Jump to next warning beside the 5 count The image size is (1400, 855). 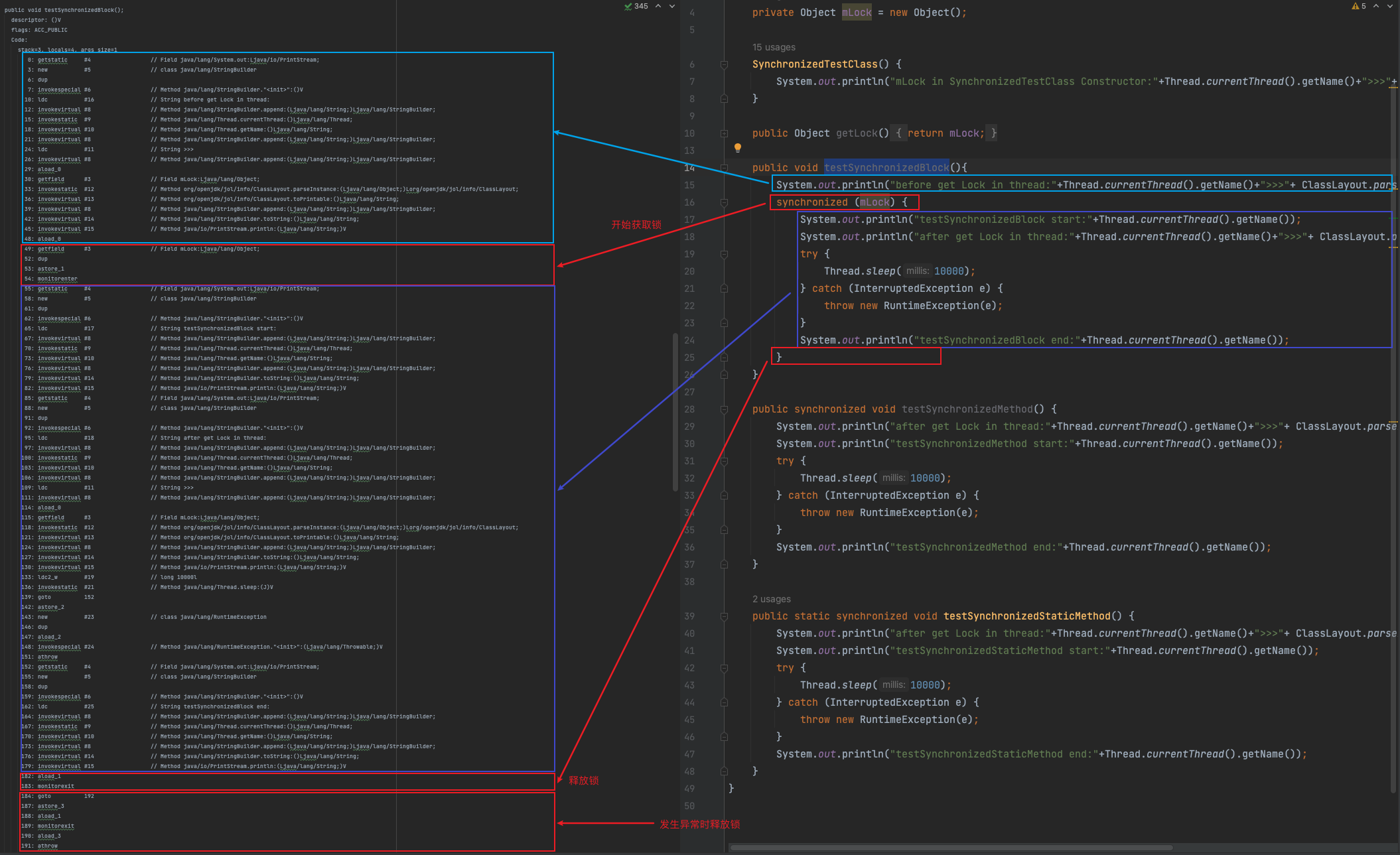click(x=1390, y=6)
